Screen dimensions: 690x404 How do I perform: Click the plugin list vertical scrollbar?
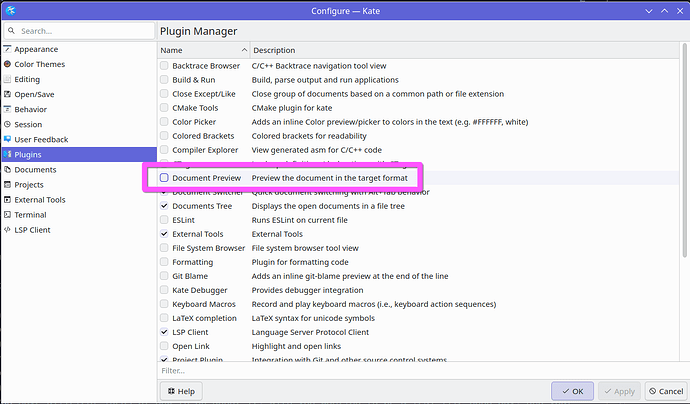point(684,150)
